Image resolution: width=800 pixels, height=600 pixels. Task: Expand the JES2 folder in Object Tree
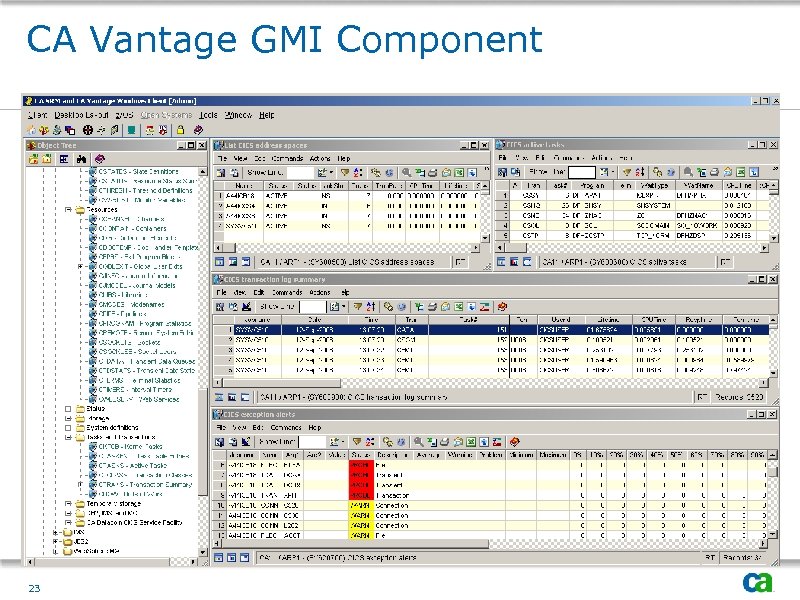click(56, 542)
